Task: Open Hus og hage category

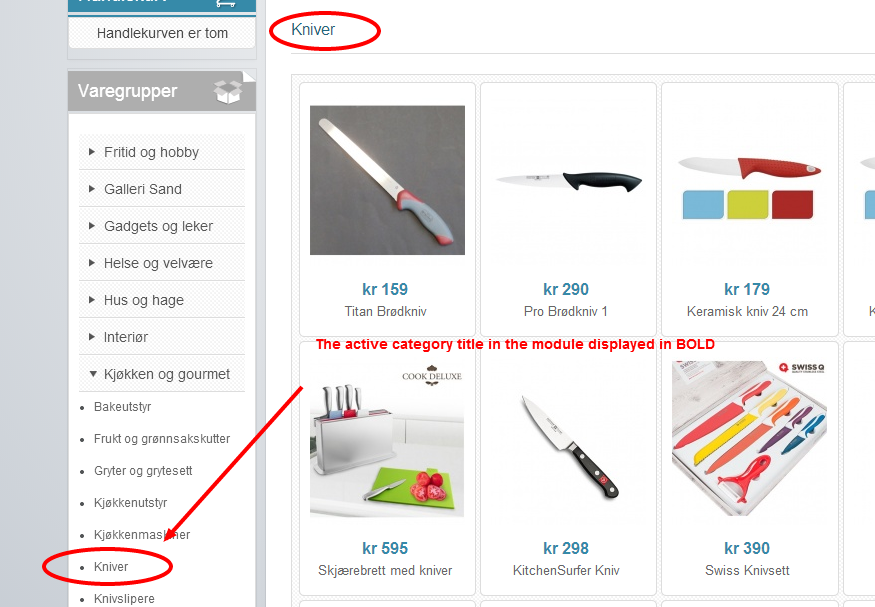Action: pyautogui.click(x=143, y=300)
